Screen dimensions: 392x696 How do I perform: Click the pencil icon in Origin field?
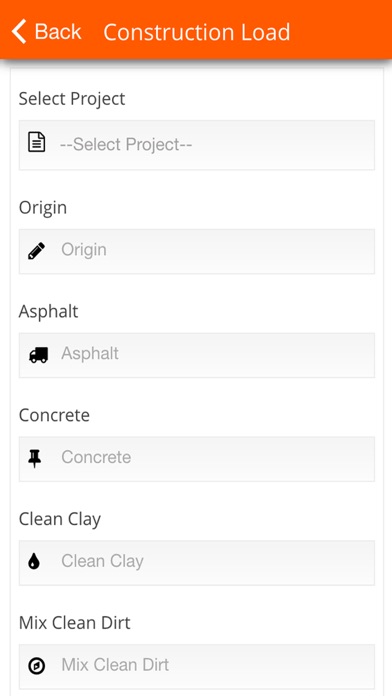(x=36, y=251)
